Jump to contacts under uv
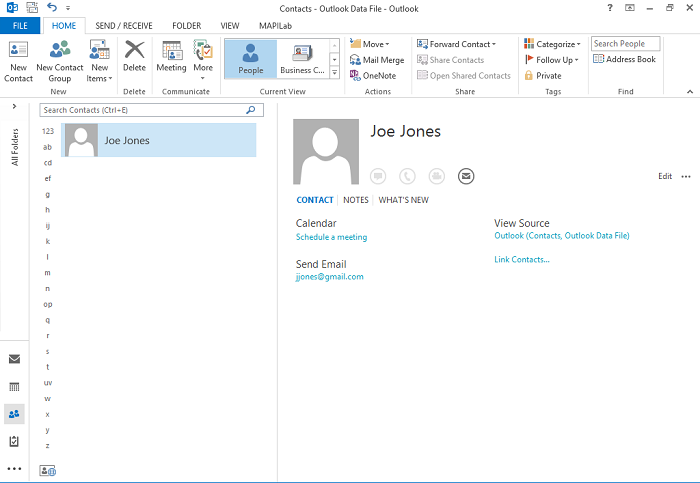This screenshot has height=483, width=700. pos(48,383)
